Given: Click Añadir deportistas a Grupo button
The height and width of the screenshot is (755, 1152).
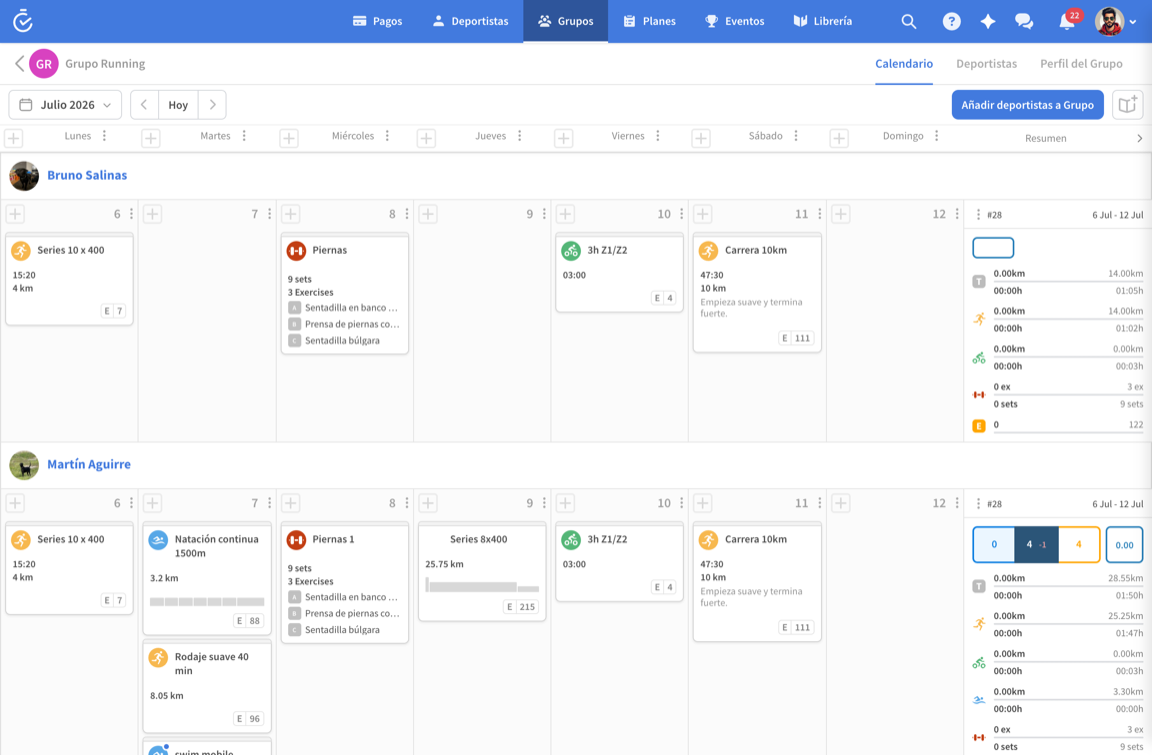Looking at the screenshot, I should click(x=1027, y=105).
